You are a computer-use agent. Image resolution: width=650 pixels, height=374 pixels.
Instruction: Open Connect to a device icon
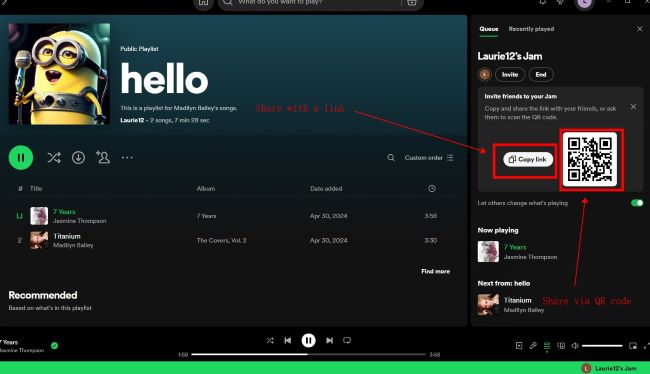point(561,345)
